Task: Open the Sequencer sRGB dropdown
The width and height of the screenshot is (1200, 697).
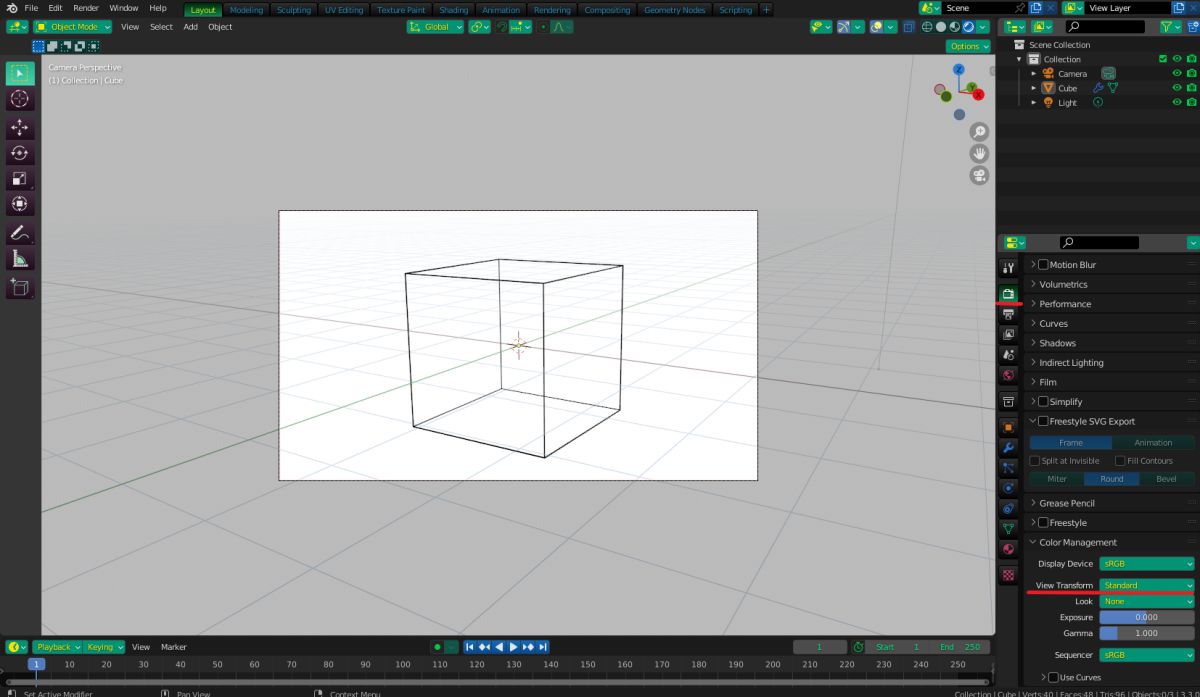Action: pos(1146,655)
